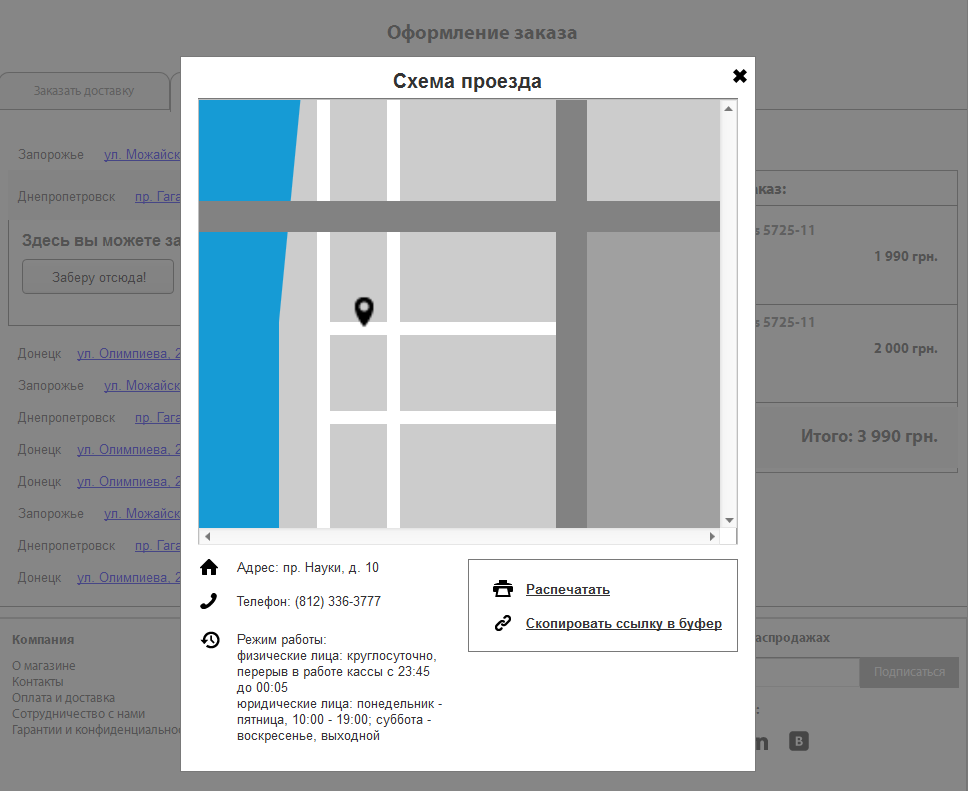The height and width of the screenshot is (791, 969).
Task: Click the clock history icon for Режим работы
Action: coord(210,640)
